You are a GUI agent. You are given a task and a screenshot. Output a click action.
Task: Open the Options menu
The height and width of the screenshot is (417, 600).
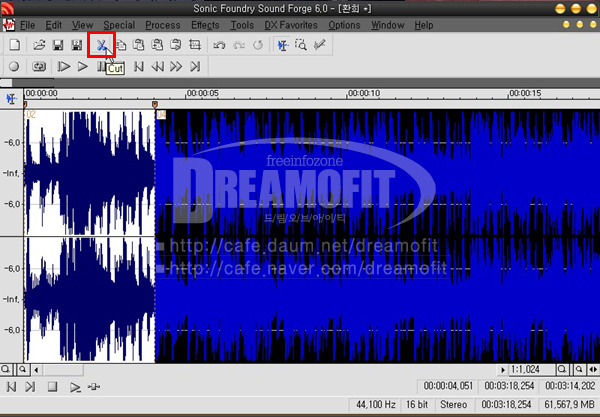[x=344, y=25]
